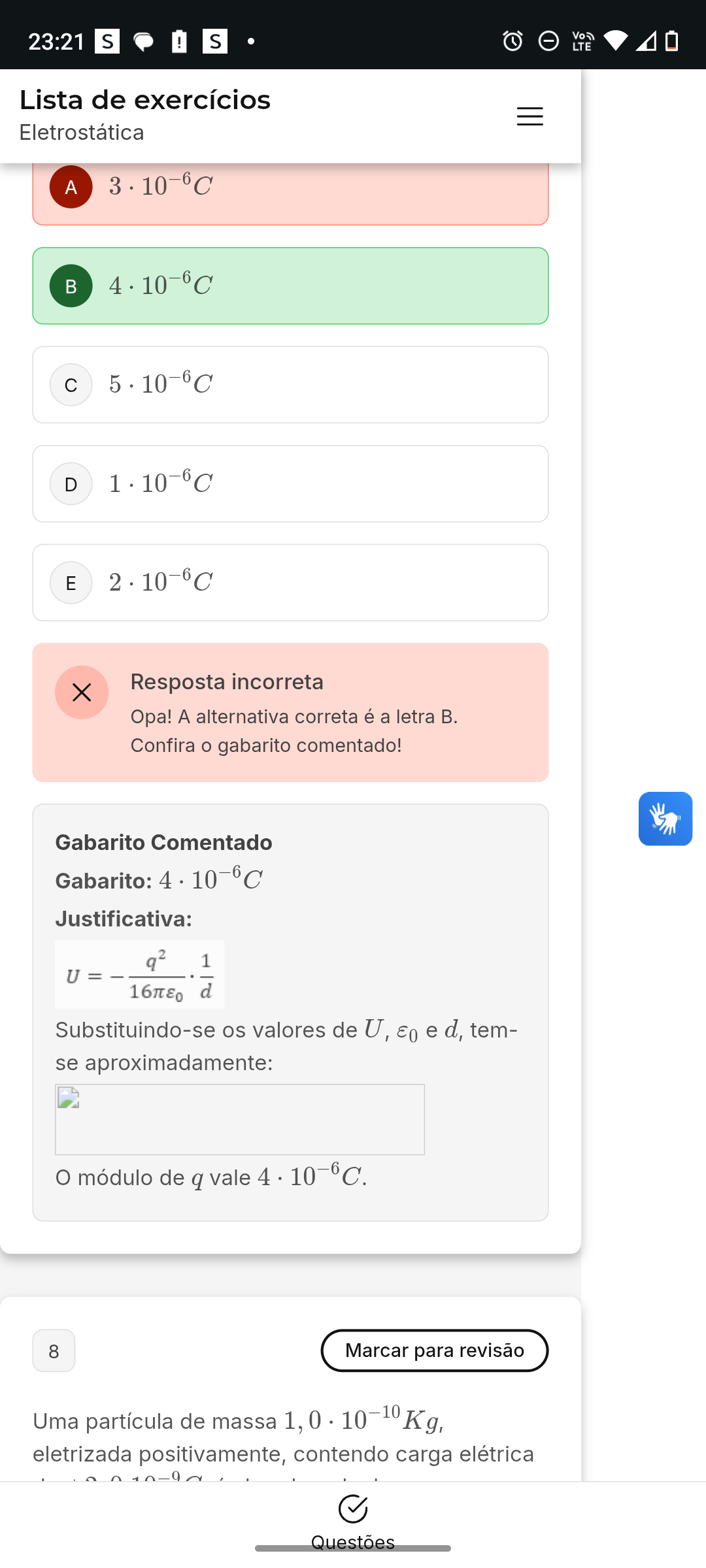Click the red X incorrect-answer icon
706x1568 pixels.
coord(82,693)
